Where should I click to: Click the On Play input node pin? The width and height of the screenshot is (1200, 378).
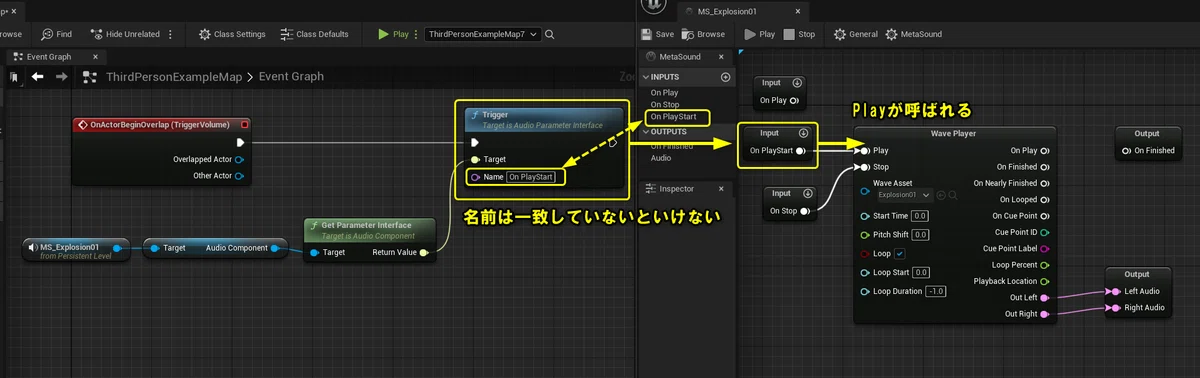[x=794, y=100]
